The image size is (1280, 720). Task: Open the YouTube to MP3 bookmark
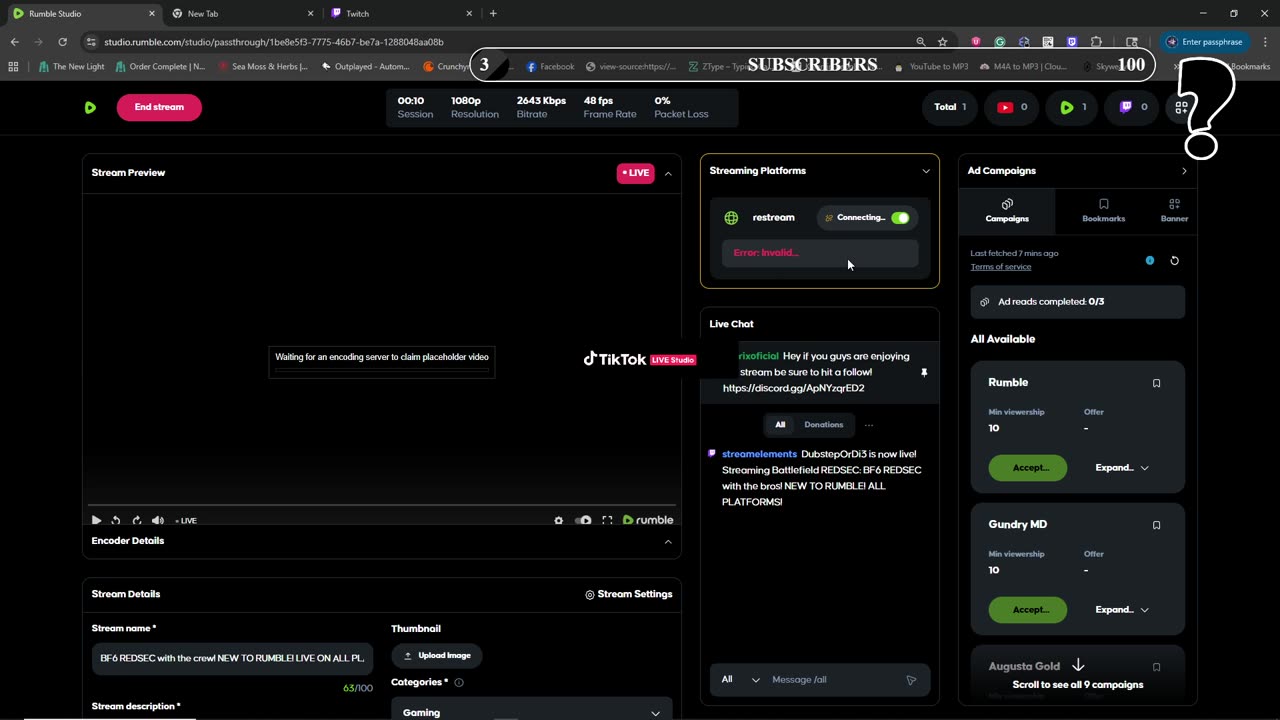tap(931, 67)
